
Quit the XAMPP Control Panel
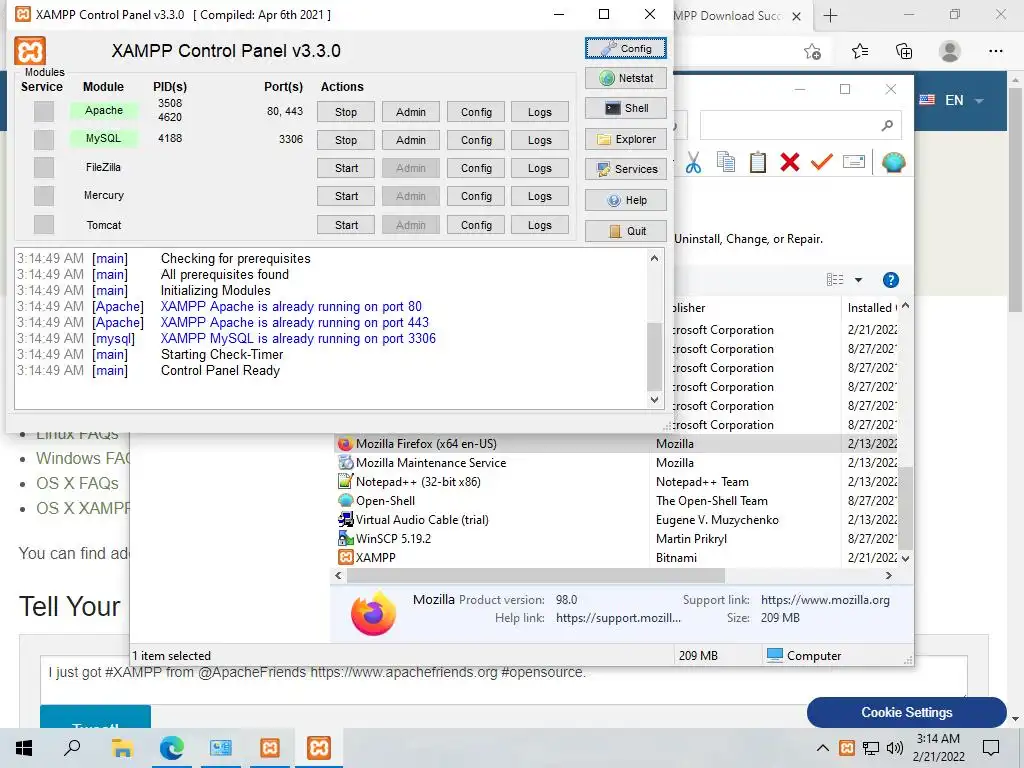click(x=626, y=231)
